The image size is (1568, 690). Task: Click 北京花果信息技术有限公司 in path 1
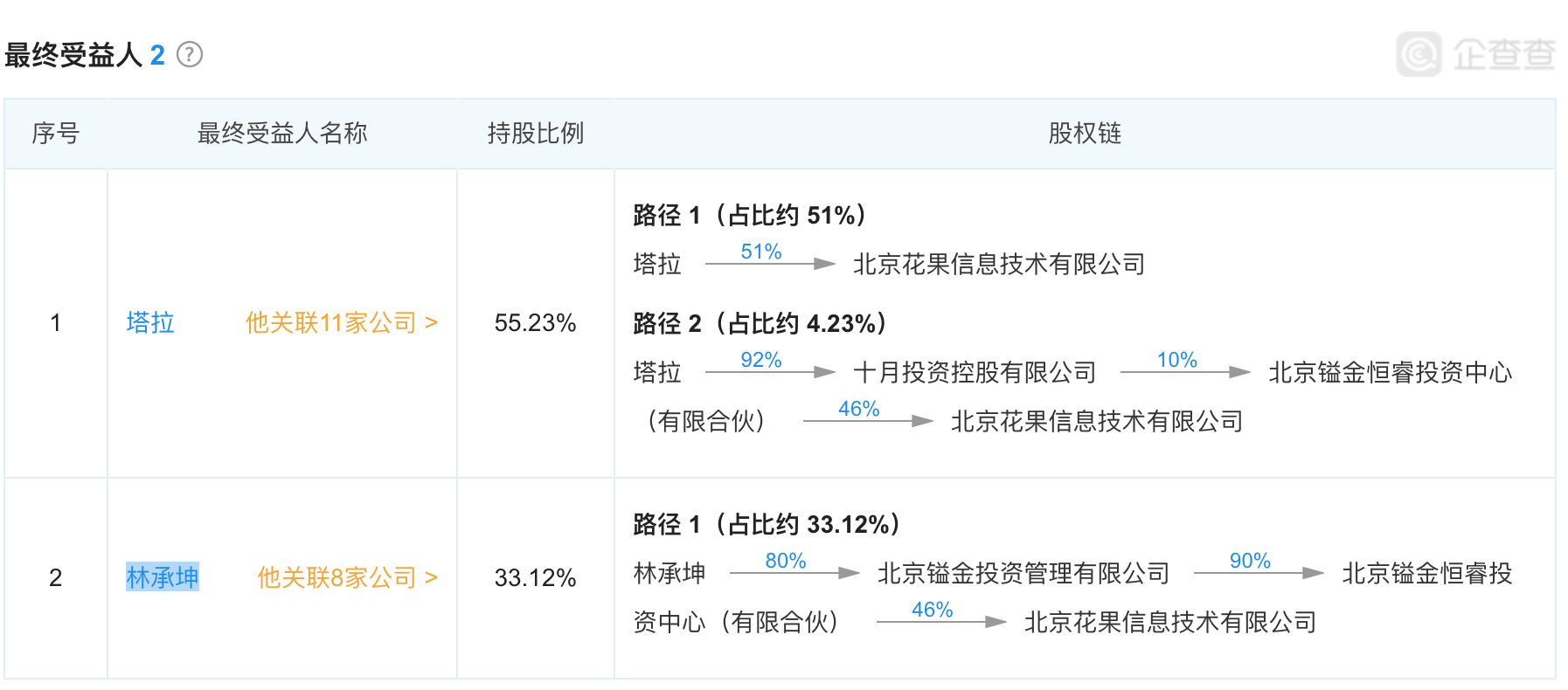click(999, 265)
